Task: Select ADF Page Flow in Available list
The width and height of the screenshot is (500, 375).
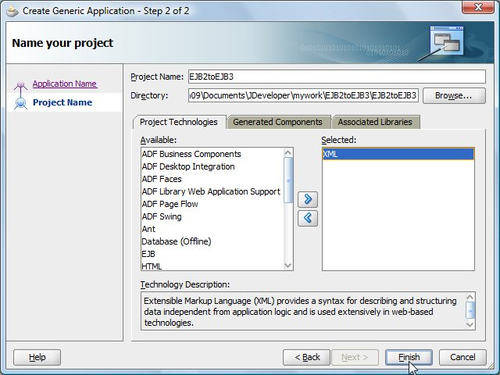Action: [212, 204]
